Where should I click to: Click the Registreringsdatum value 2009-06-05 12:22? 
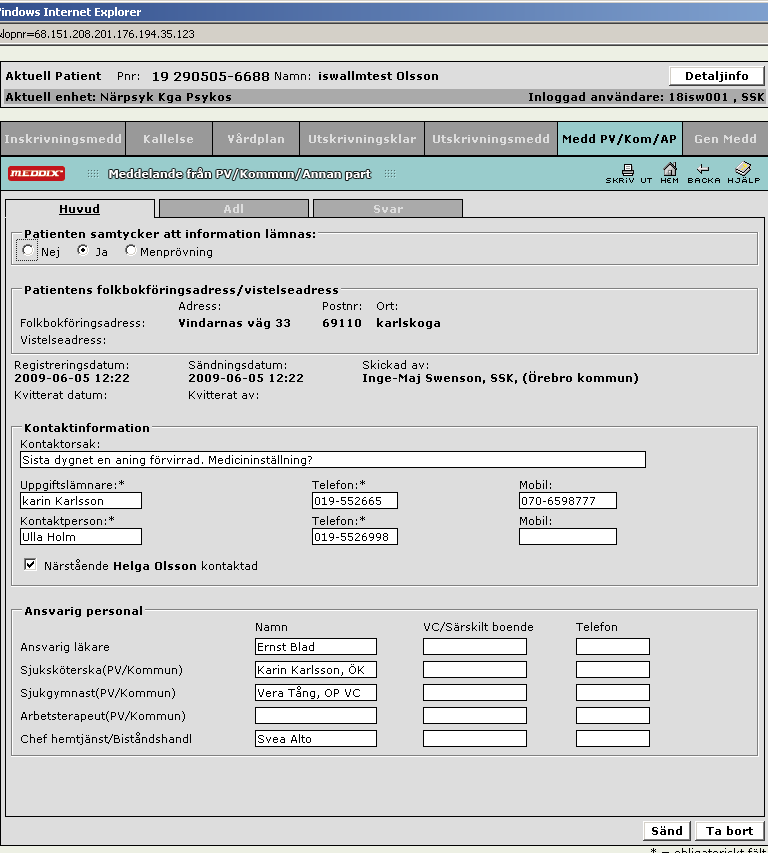pos(72,378)
